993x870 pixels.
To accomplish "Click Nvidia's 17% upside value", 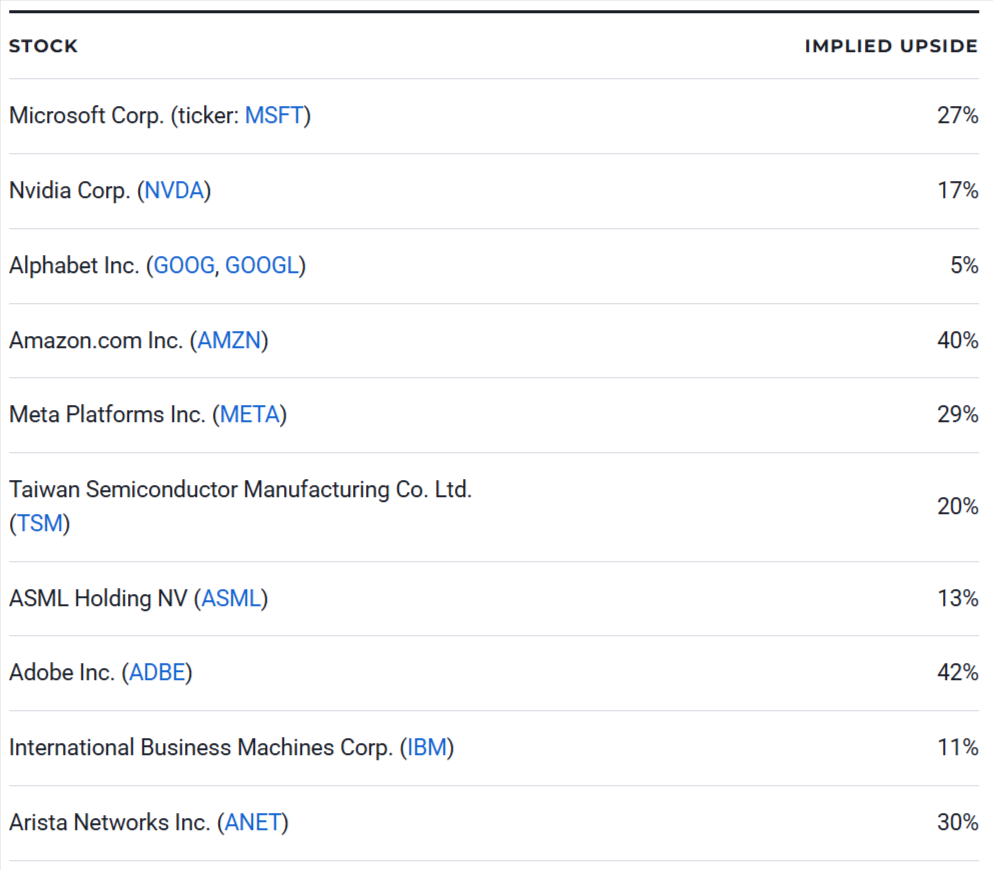I will pos(958,190).
